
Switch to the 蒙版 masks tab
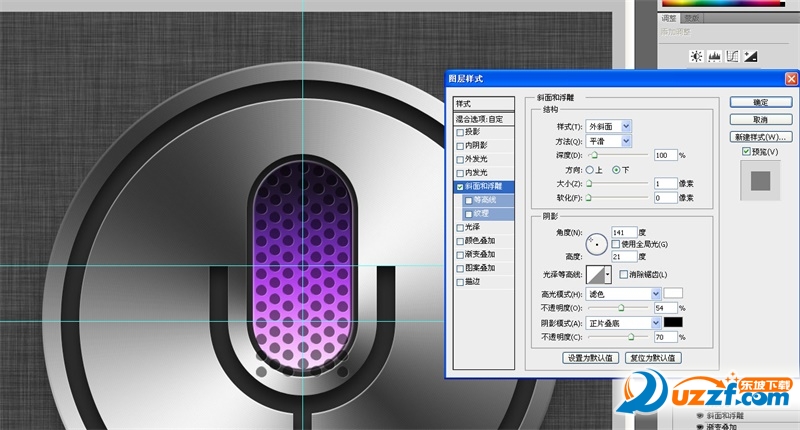(690, 18)
